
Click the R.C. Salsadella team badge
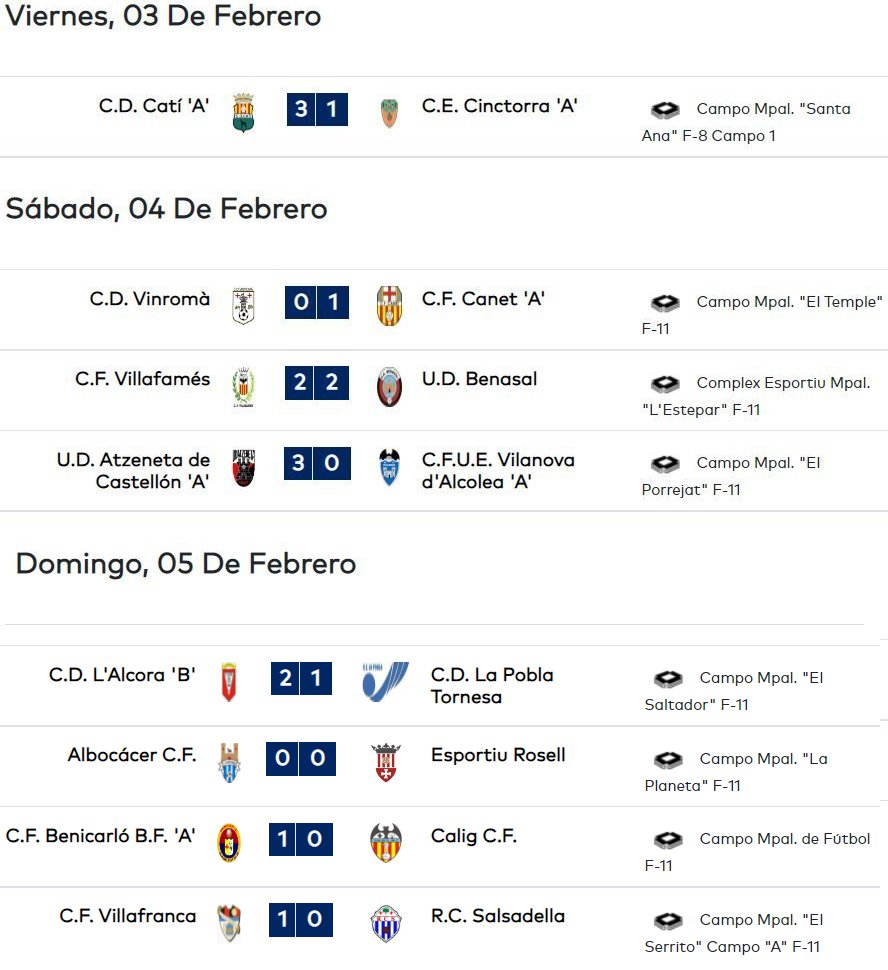coord(386,924)
